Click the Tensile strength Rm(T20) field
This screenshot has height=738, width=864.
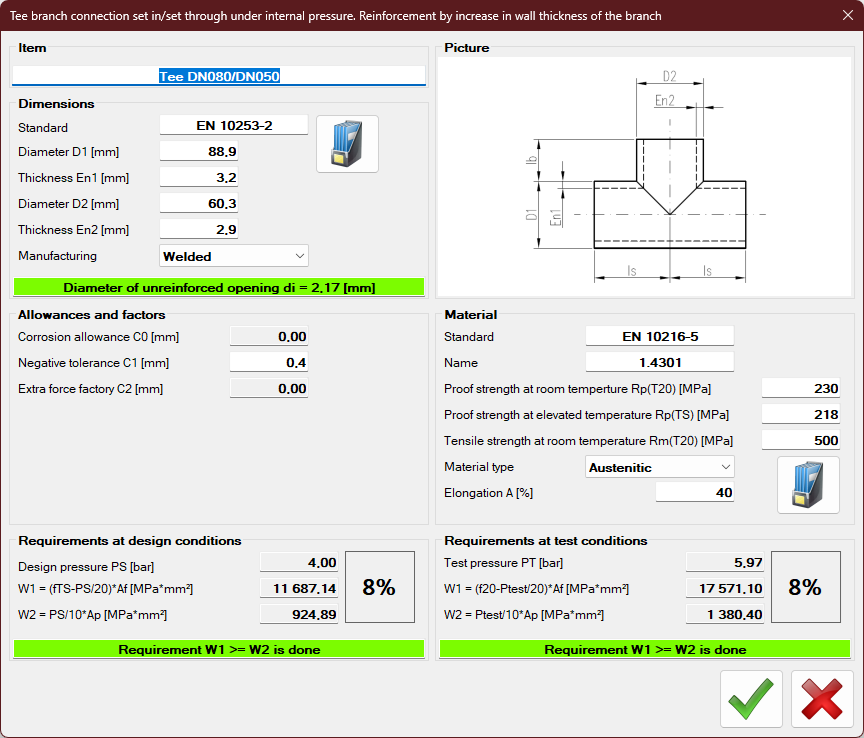click(800, 441)
